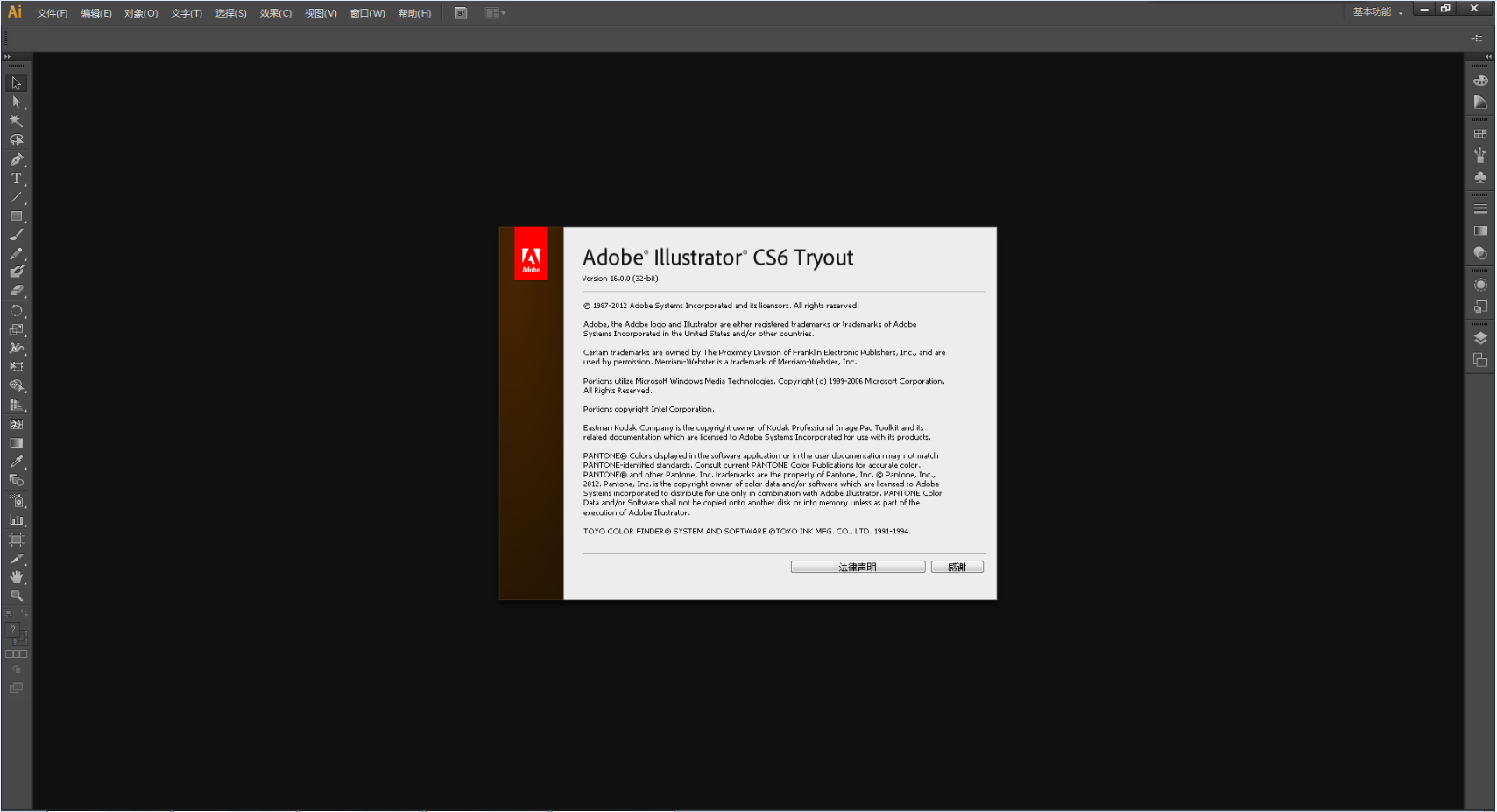Choose the Symbol Sprayer tool
The width and height of the screenshot is (1497, 812).
pyautogui.click(x=17, y=501)
